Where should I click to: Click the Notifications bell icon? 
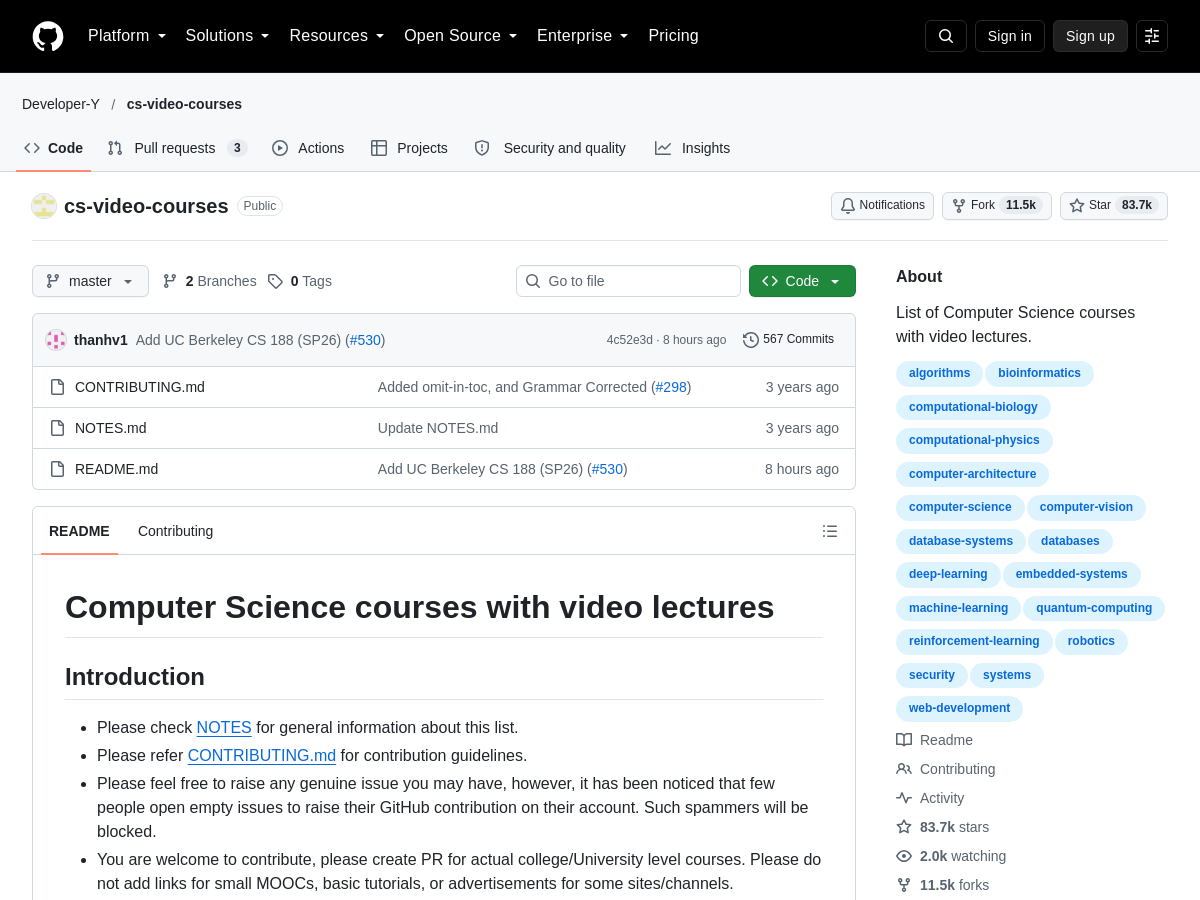[848, 206]
